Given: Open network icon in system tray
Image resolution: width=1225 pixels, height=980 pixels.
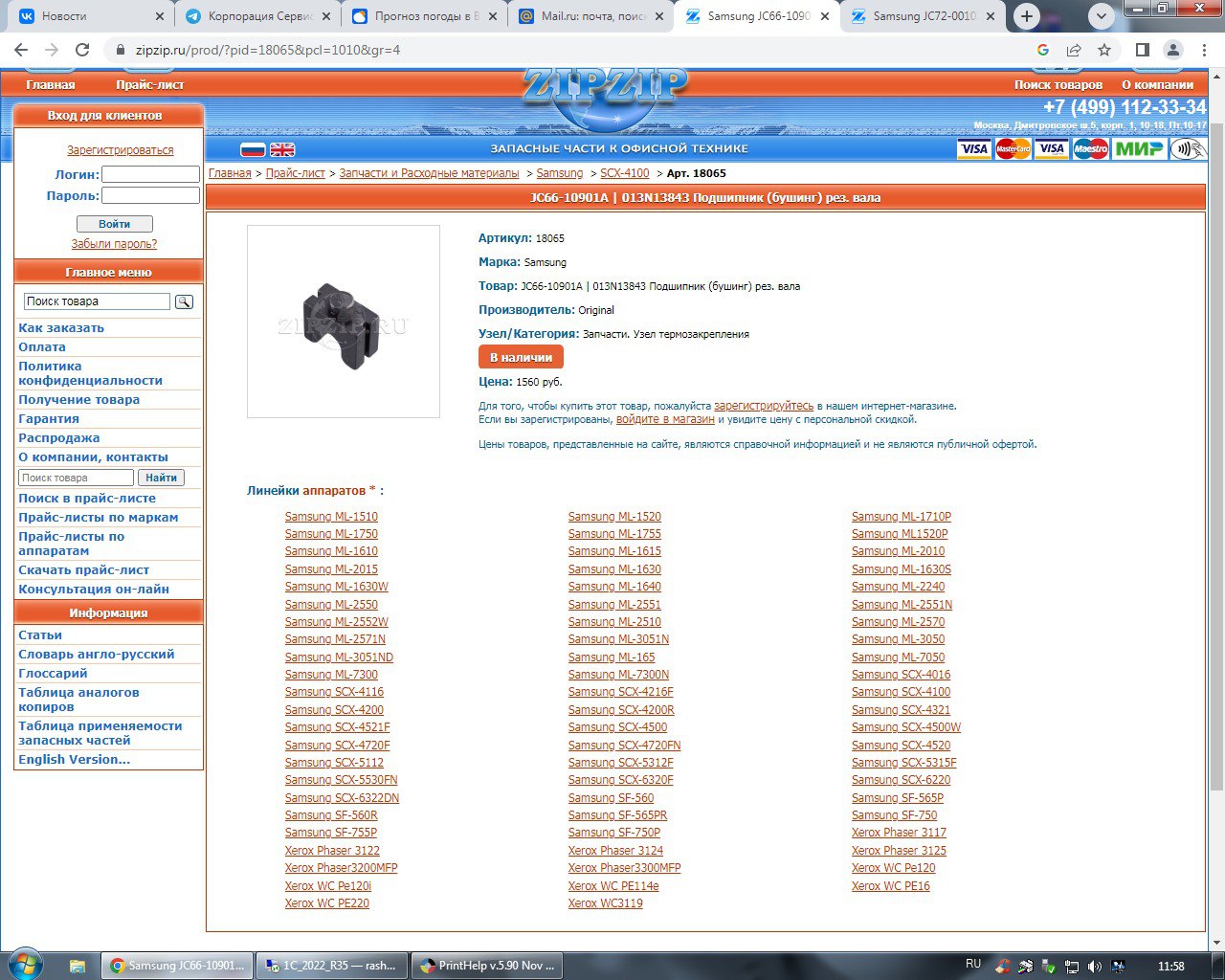Looking at the screenshot, I should click(x=1072, y=966).
